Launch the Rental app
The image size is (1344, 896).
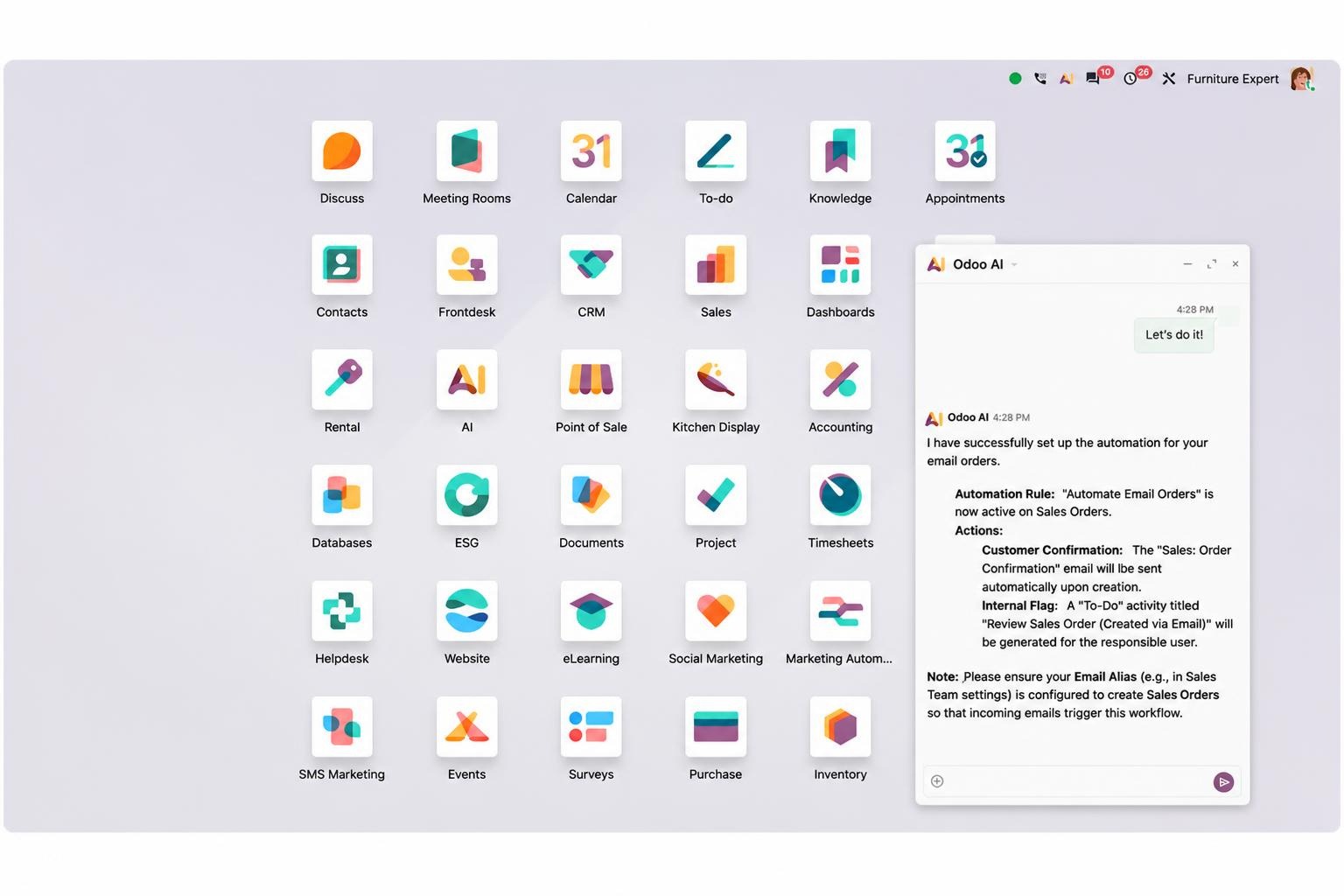341,380
